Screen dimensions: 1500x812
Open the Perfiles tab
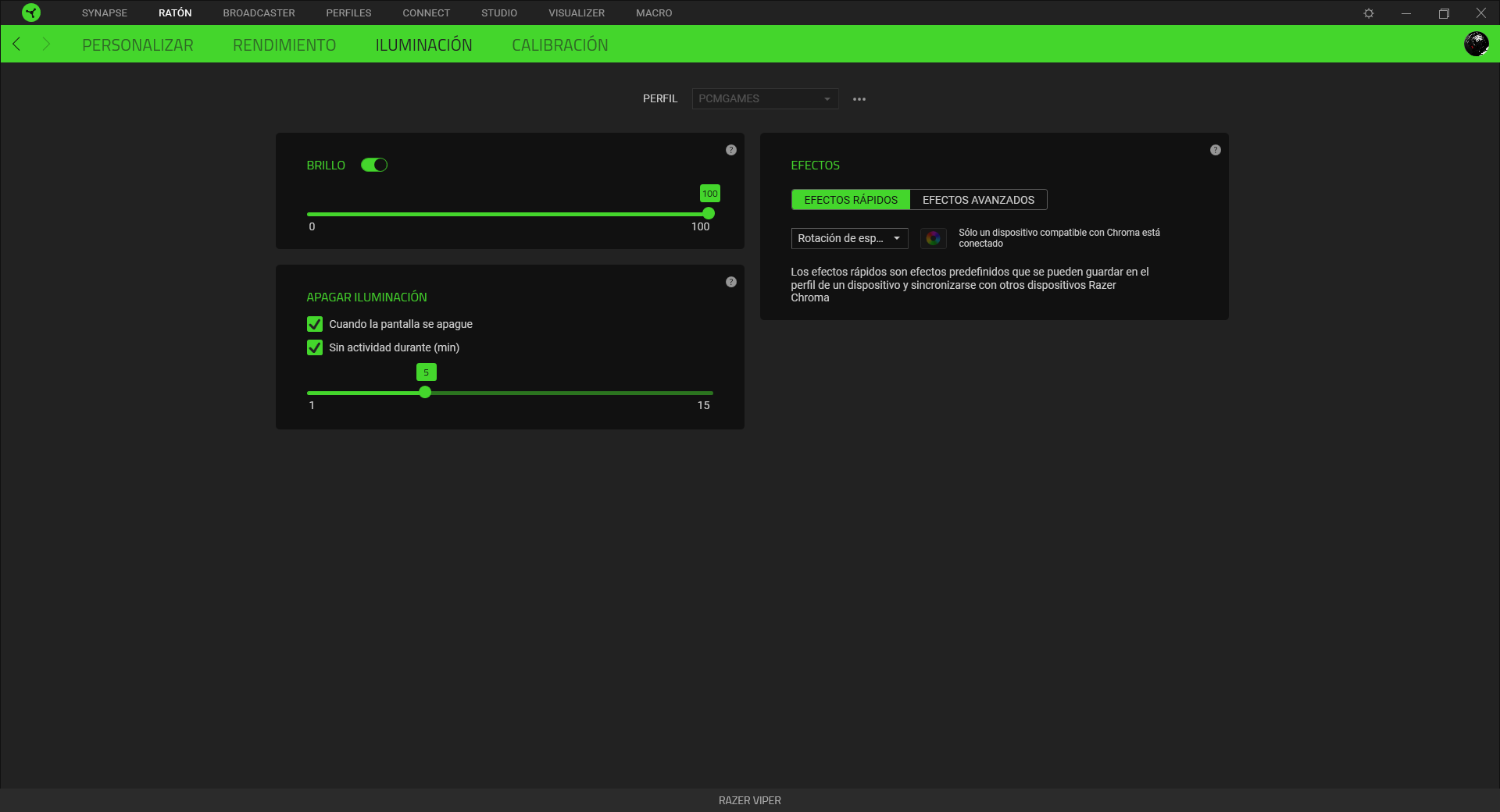348,13
